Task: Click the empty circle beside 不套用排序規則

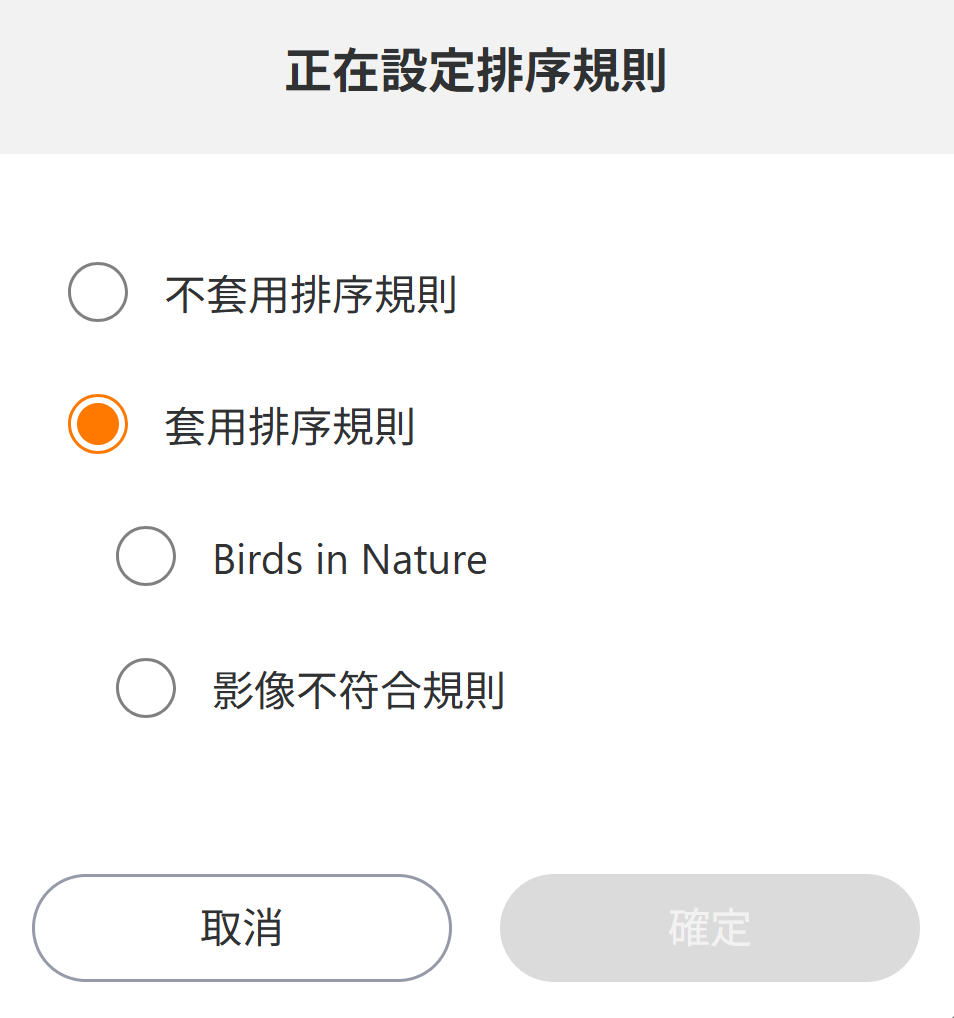Action: pos(98,292)
